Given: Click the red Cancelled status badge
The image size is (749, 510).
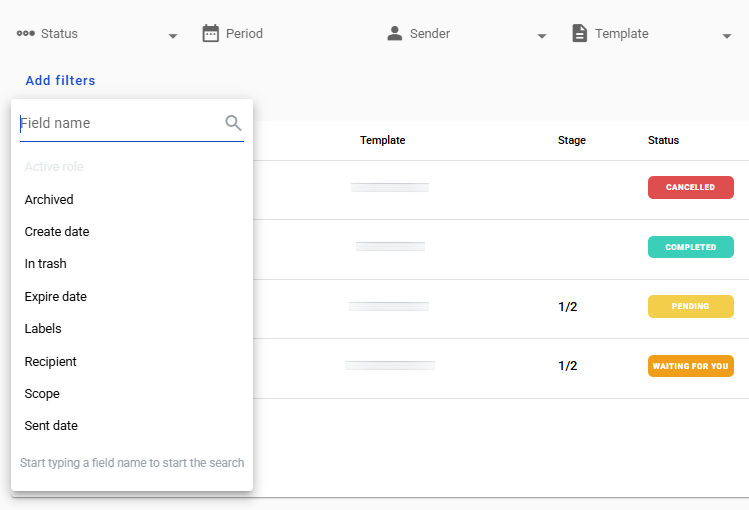Looking at the screenshot, I should tap(690, 187).
